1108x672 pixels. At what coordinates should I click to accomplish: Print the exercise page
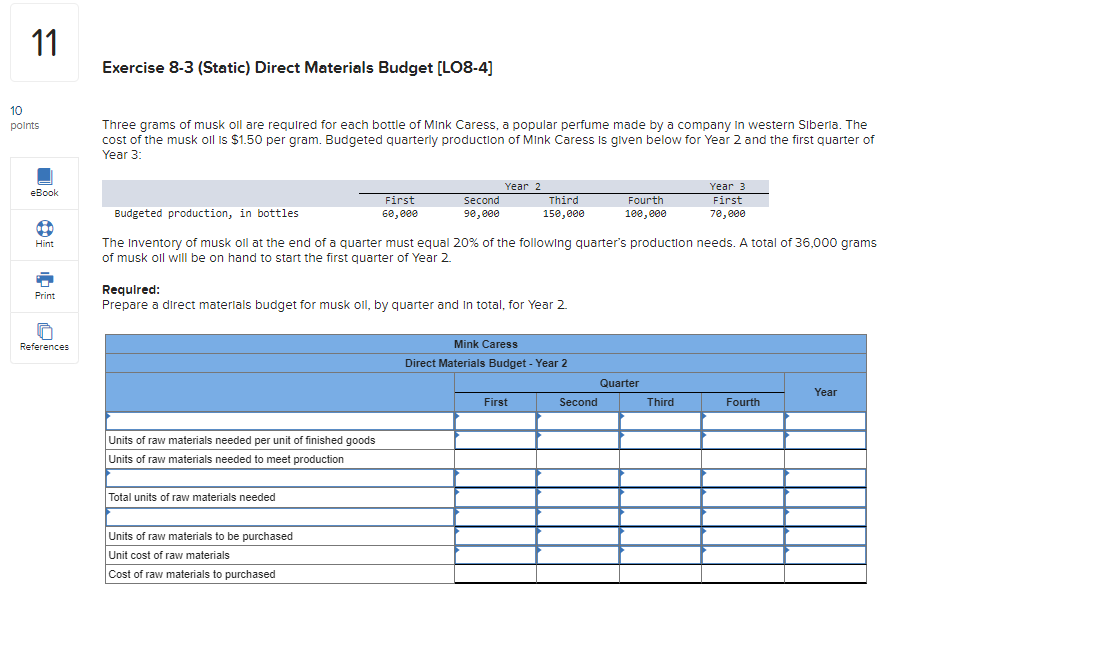tap(43, 287)
